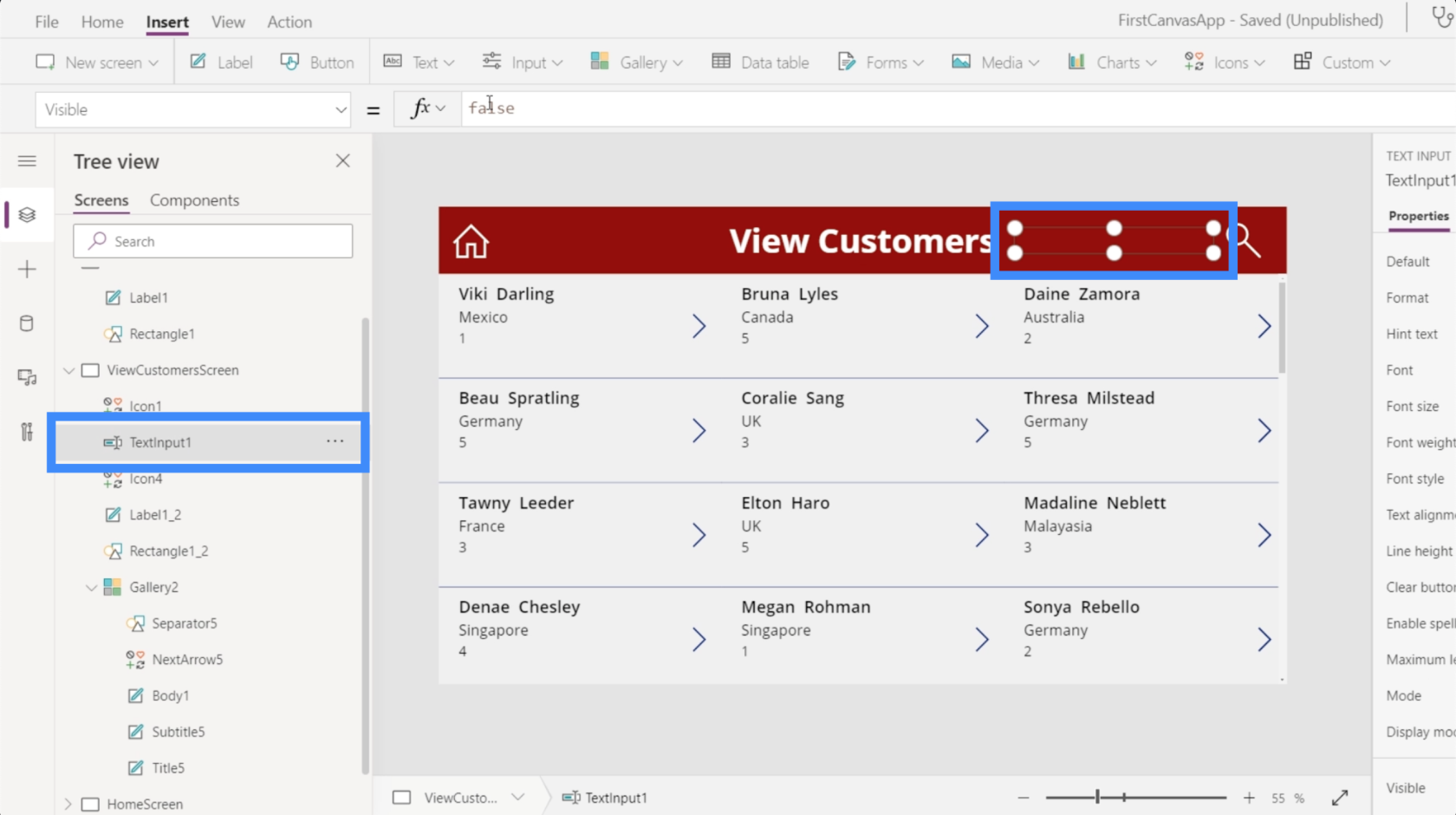This screenshot has width=1456, height=815.
Task: Open the Advanced tools icon
Action: pos(27,431)
